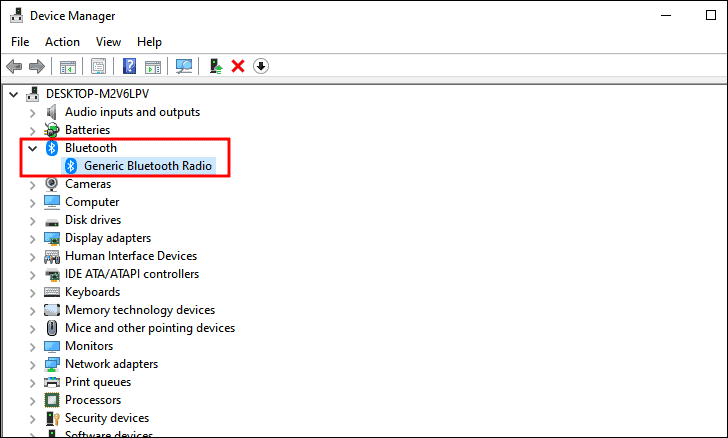Click the Print queues printer icon
Image resolution: width=728 pixels, height=438 pixels.
(52, 382)
